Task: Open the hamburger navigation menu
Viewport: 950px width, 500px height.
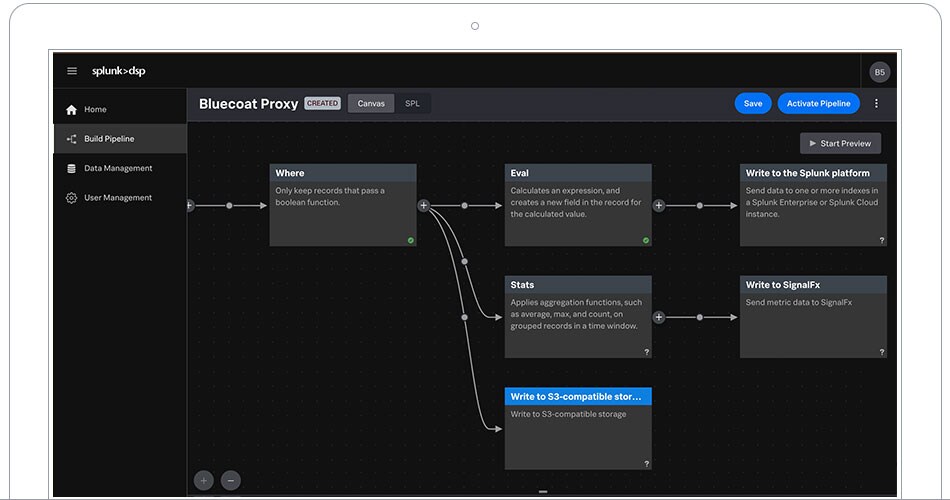Action: coord(72,71)
